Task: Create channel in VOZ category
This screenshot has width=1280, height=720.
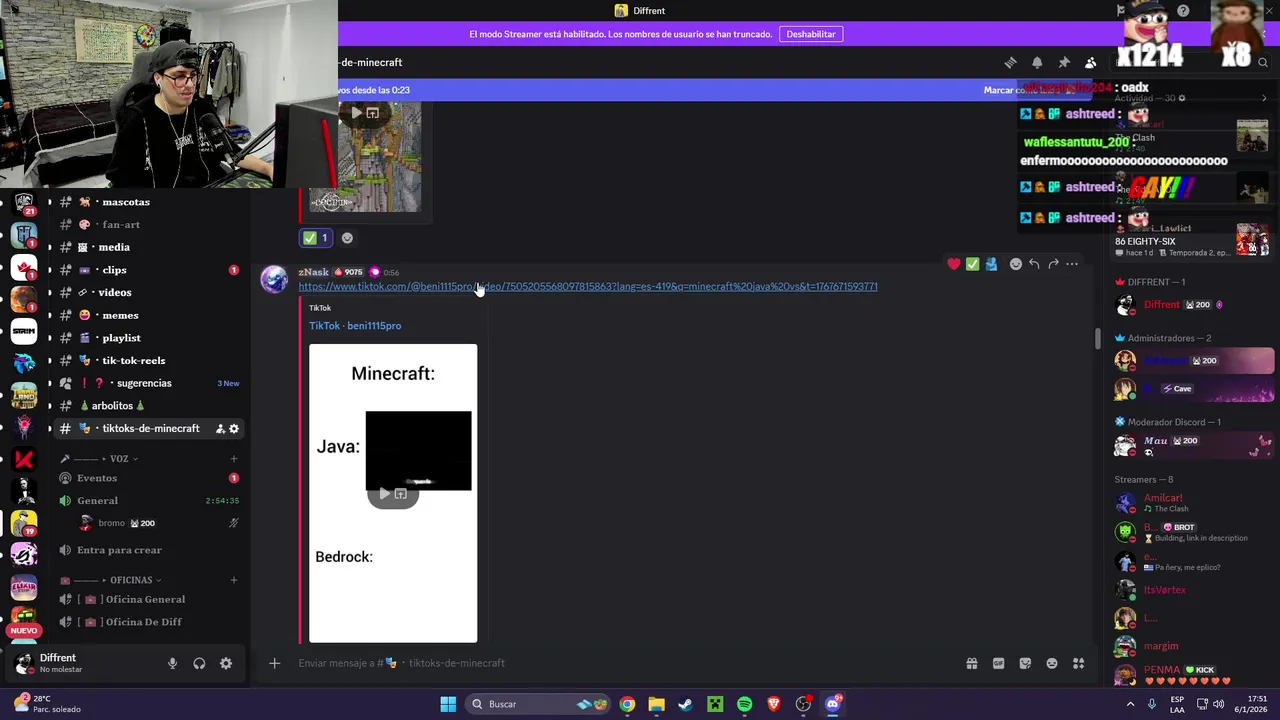Action: 234,459
